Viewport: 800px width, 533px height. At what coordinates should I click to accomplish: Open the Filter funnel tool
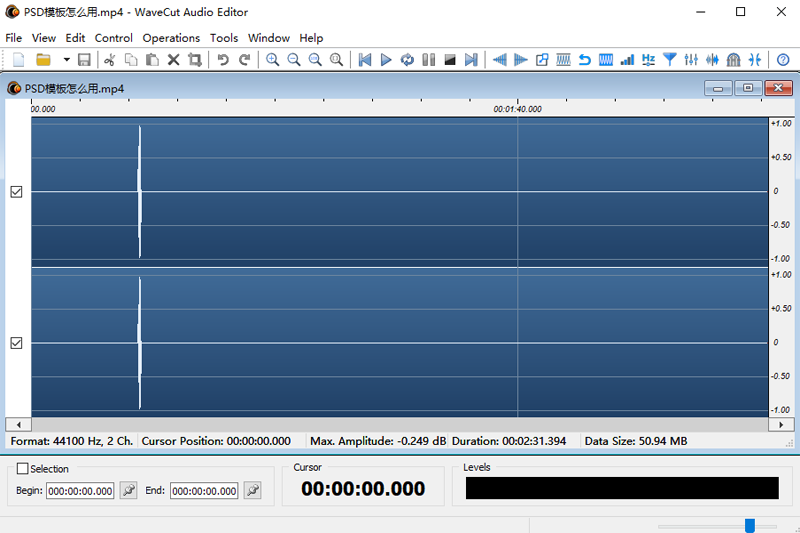tap(670, 60)
